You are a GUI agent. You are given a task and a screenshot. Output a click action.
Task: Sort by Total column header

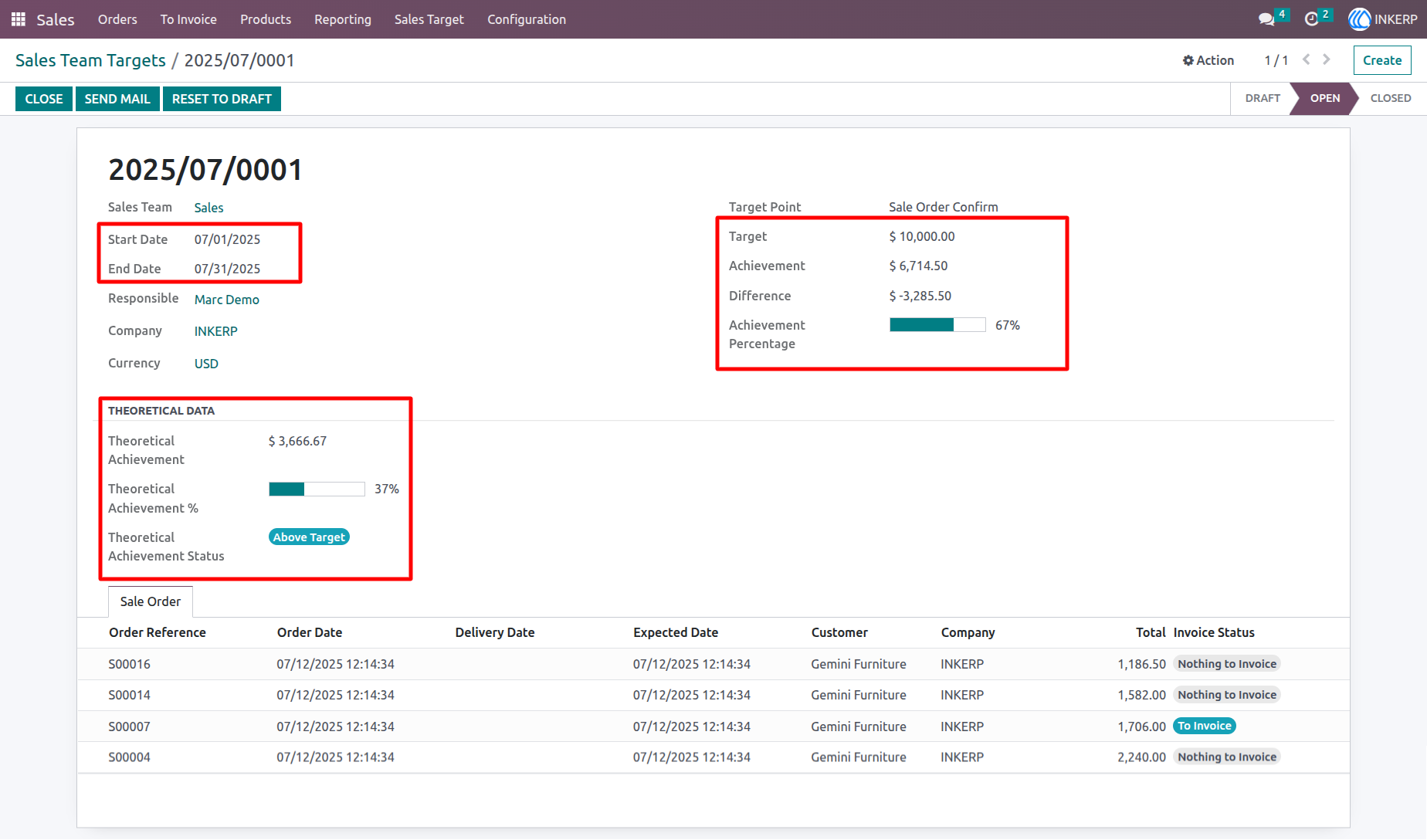click(x=1151, y=632)
